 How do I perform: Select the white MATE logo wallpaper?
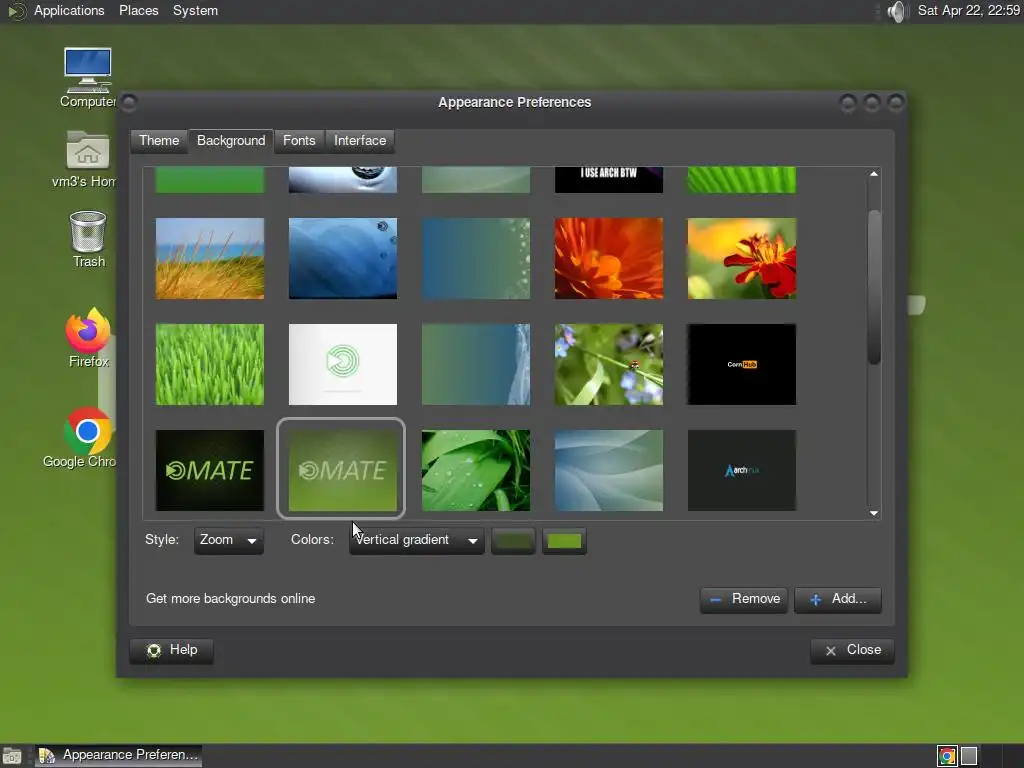click(x=343, y=364)
